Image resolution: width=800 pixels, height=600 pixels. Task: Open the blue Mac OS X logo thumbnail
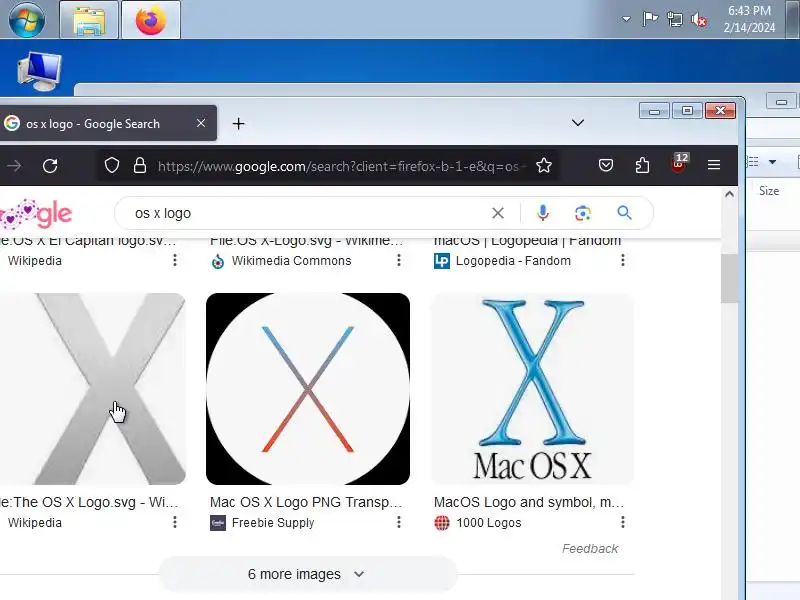[532, 389]
